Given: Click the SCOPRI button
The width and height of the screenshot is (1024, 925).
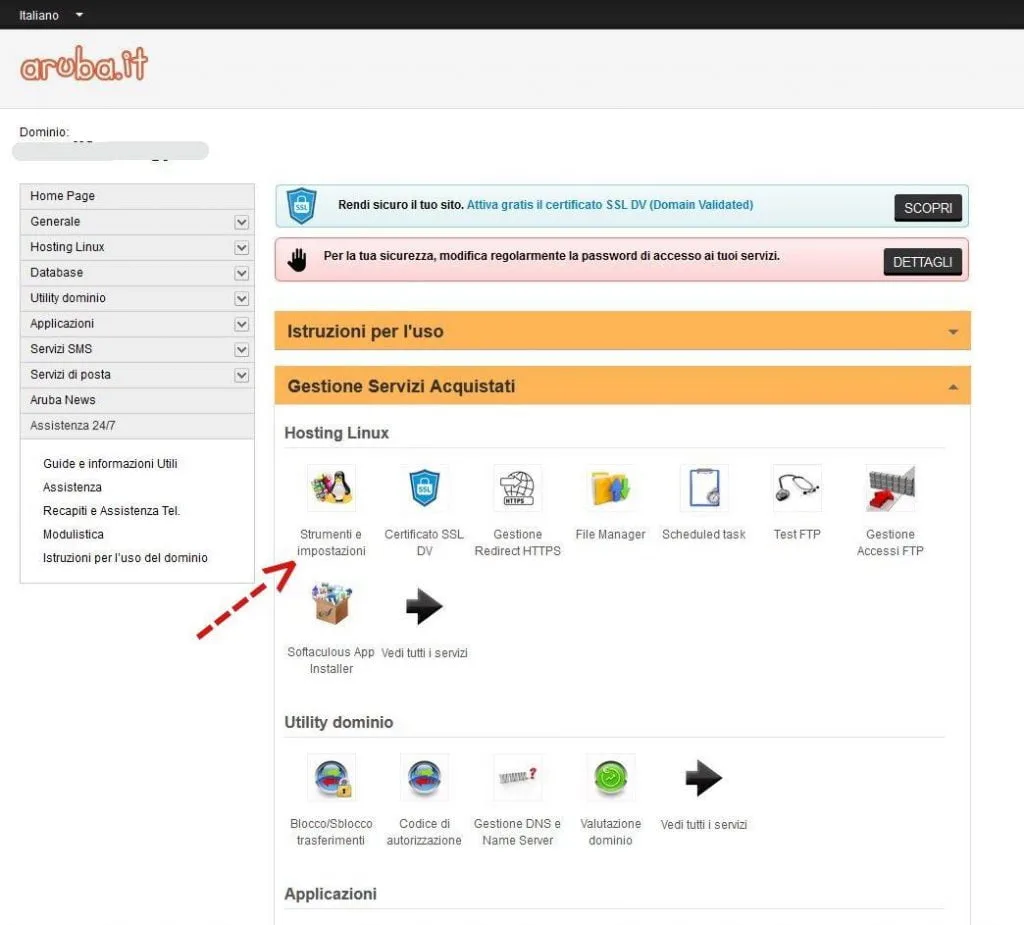Looking at the screenshot, I should tap(928, 208).
